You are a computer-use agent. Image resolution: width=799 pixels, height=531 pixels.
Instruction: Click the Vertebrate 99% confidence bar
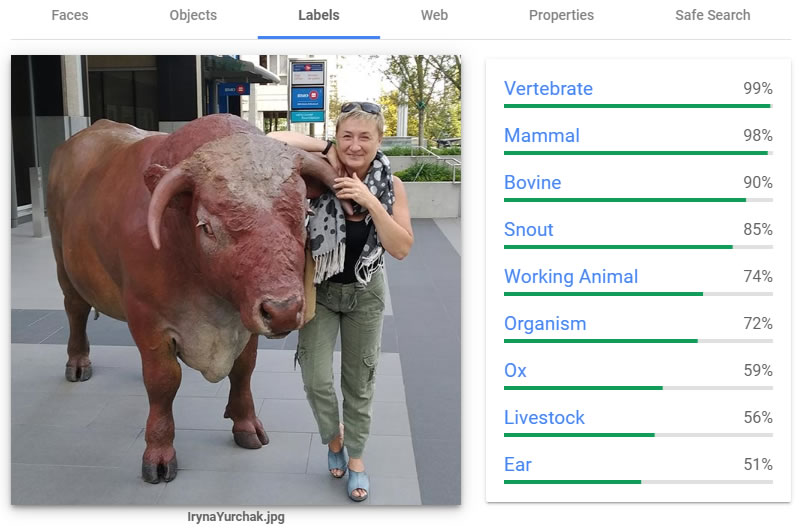coord(638,106)
